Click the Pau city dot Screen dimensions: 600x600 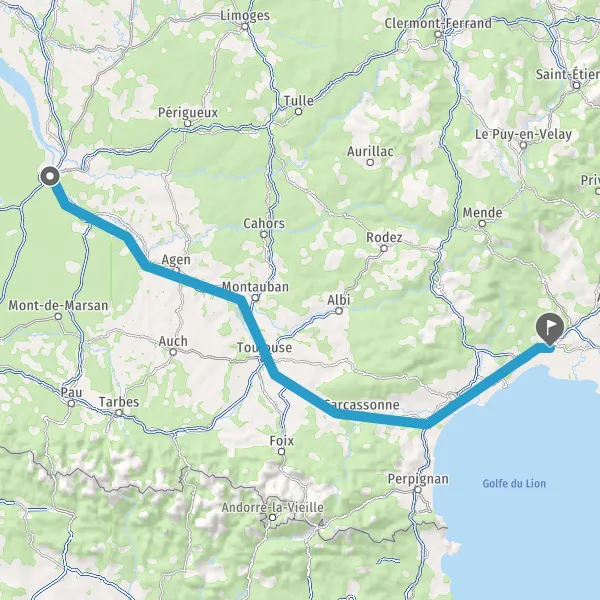71,403
